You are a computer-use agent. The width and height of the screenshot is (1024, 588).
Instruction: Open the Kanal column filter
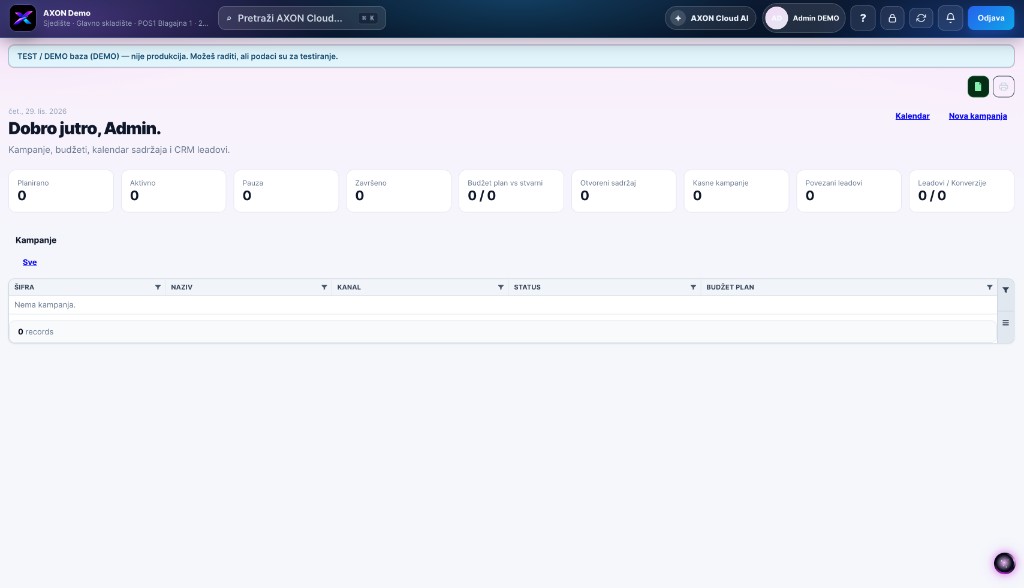click(501, 287)
